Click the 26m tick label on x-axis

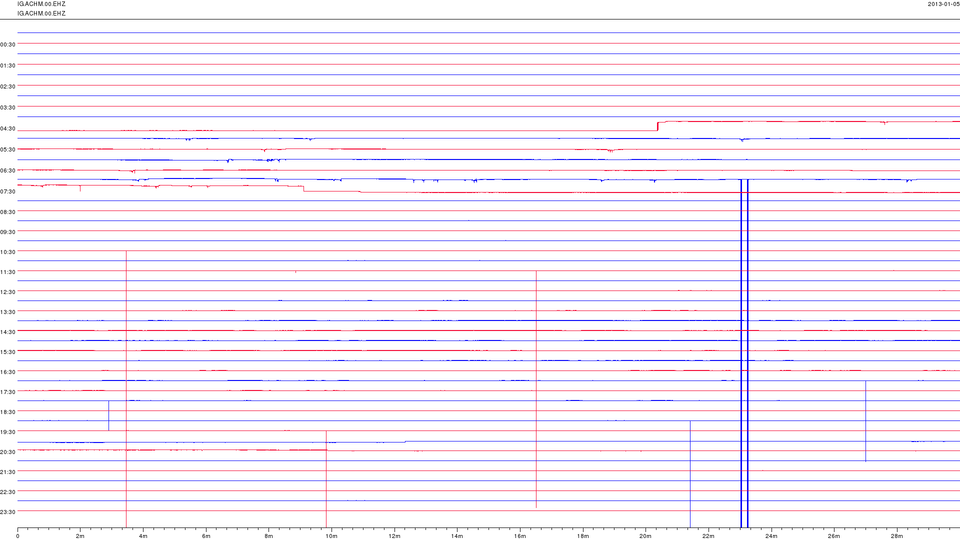coord(833,536)
